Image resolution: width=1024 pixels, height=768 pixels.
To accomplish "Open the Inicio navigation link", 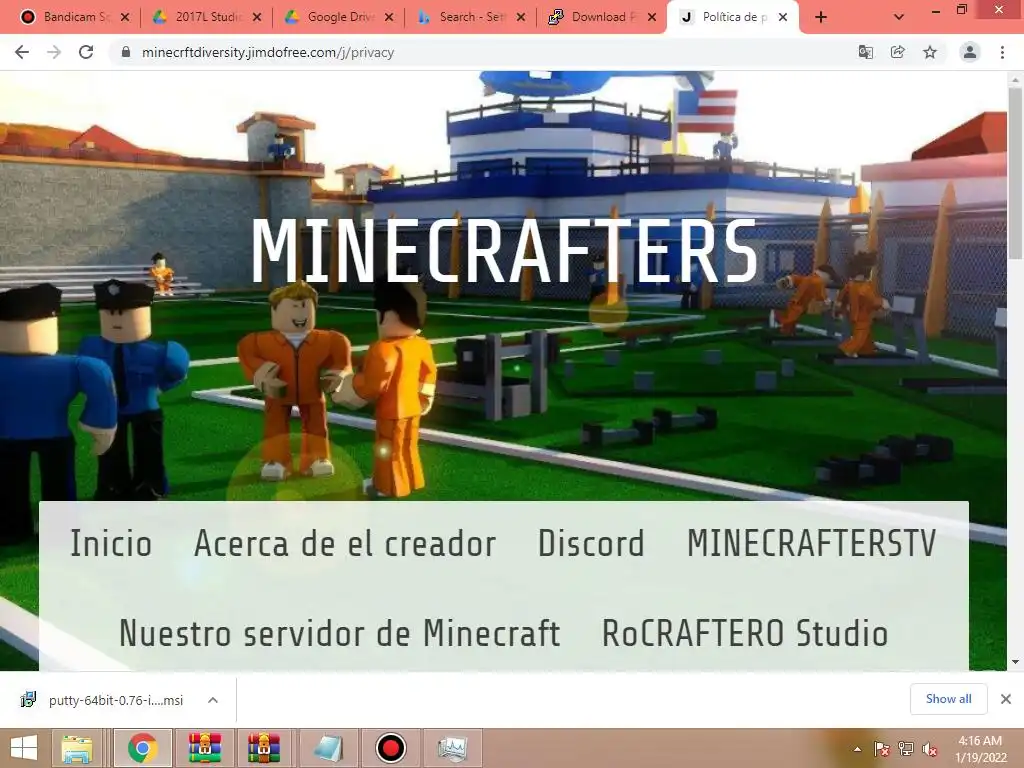I will click(x=111, y=543).
